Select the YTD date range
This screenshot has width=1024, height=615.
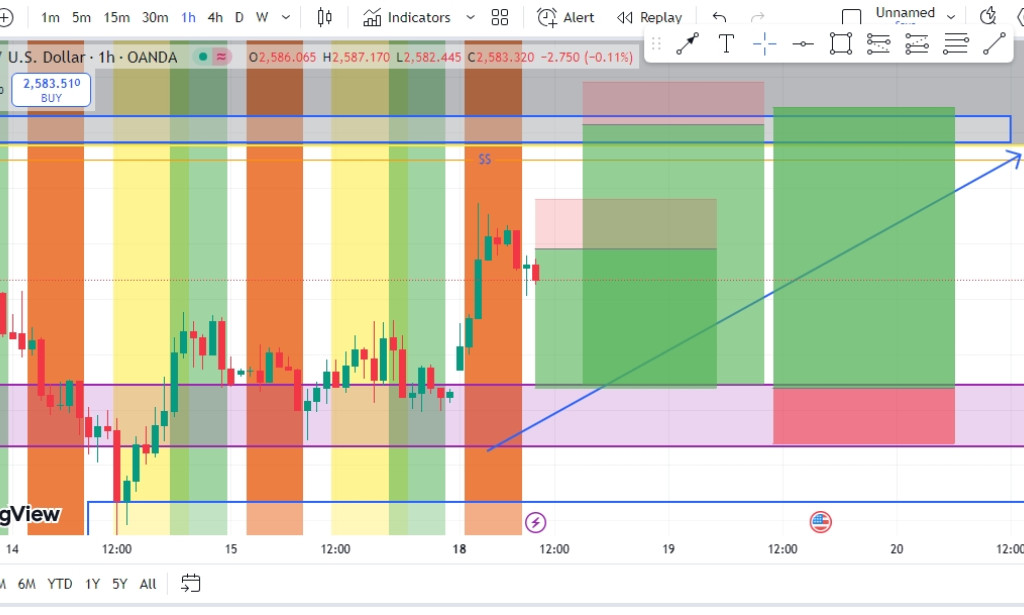(60, 584)
